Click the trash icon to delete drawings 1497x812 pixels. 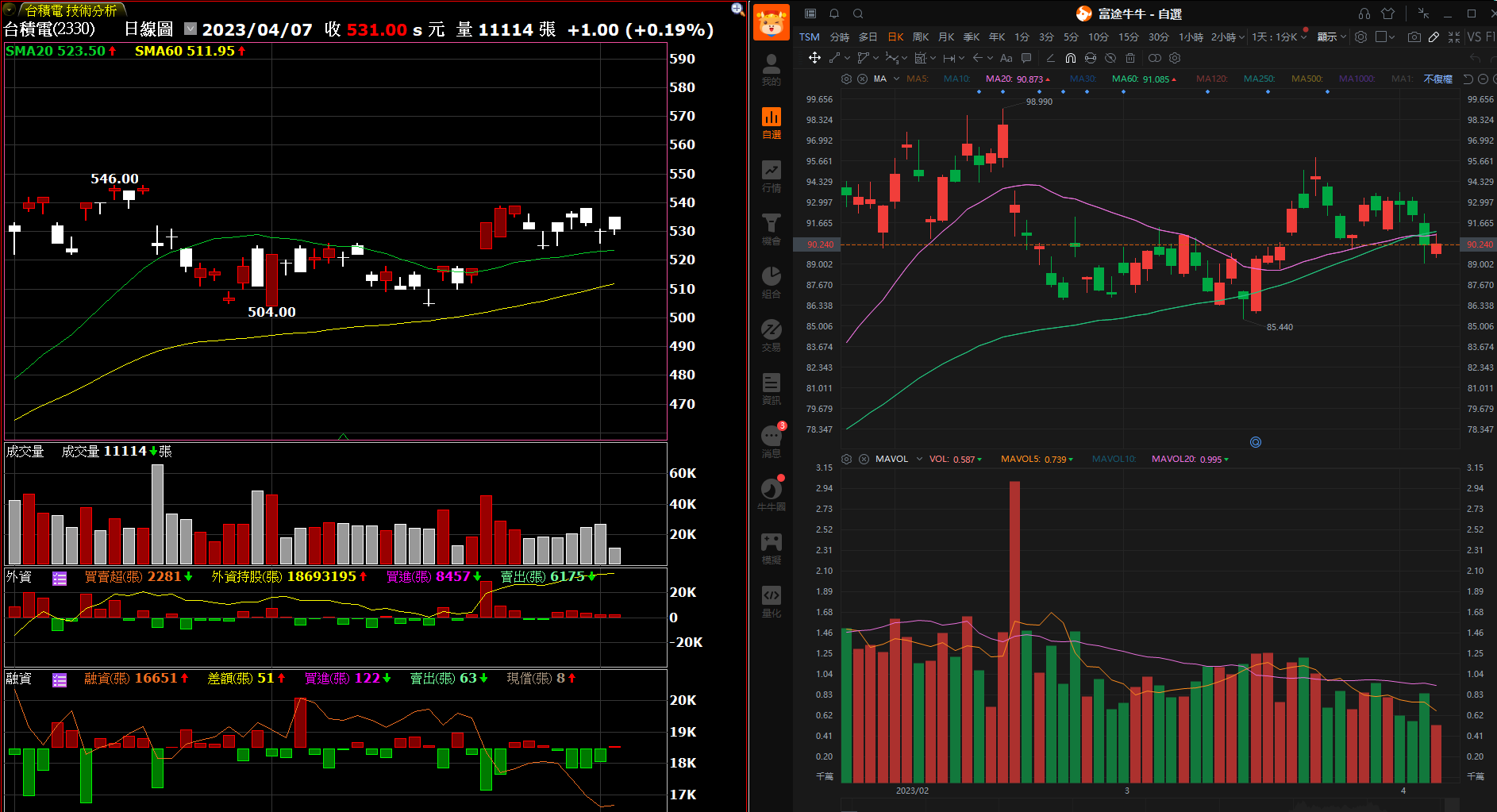1130,58
